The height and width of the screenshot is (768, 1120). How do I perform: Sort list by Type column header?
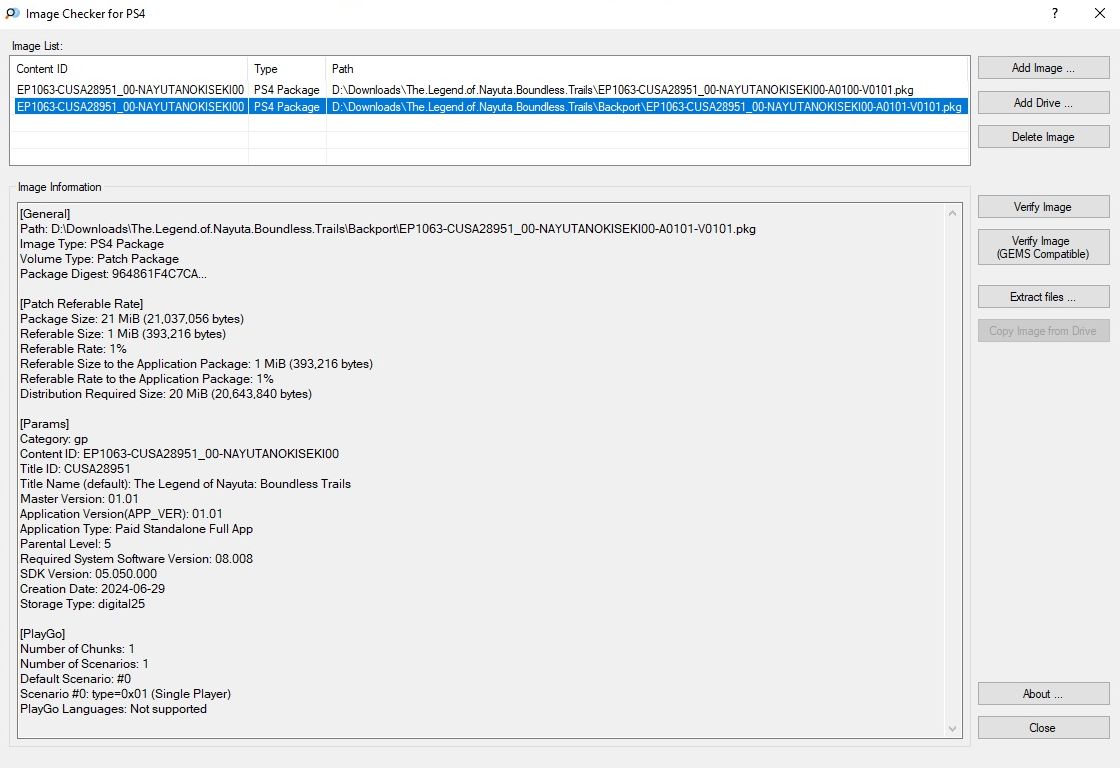(x=287, y=69)
